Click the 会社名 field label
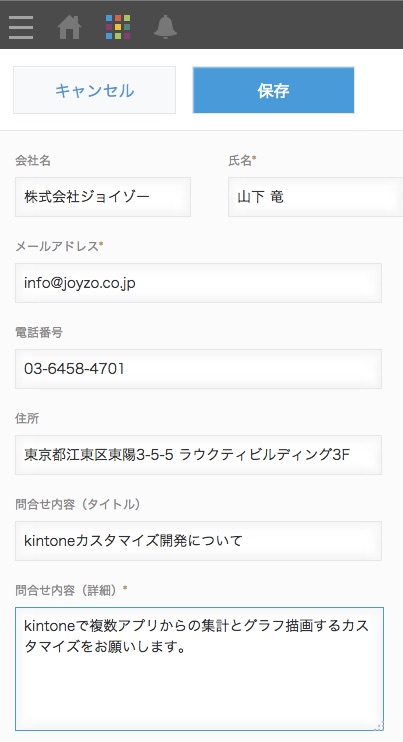The image size is (403, 742). pos(33,161)
